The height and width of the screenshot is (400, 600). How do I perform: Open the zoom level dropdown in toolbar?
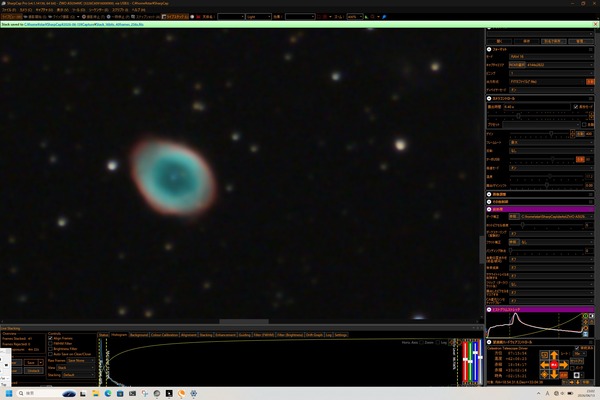click(355, 17)
